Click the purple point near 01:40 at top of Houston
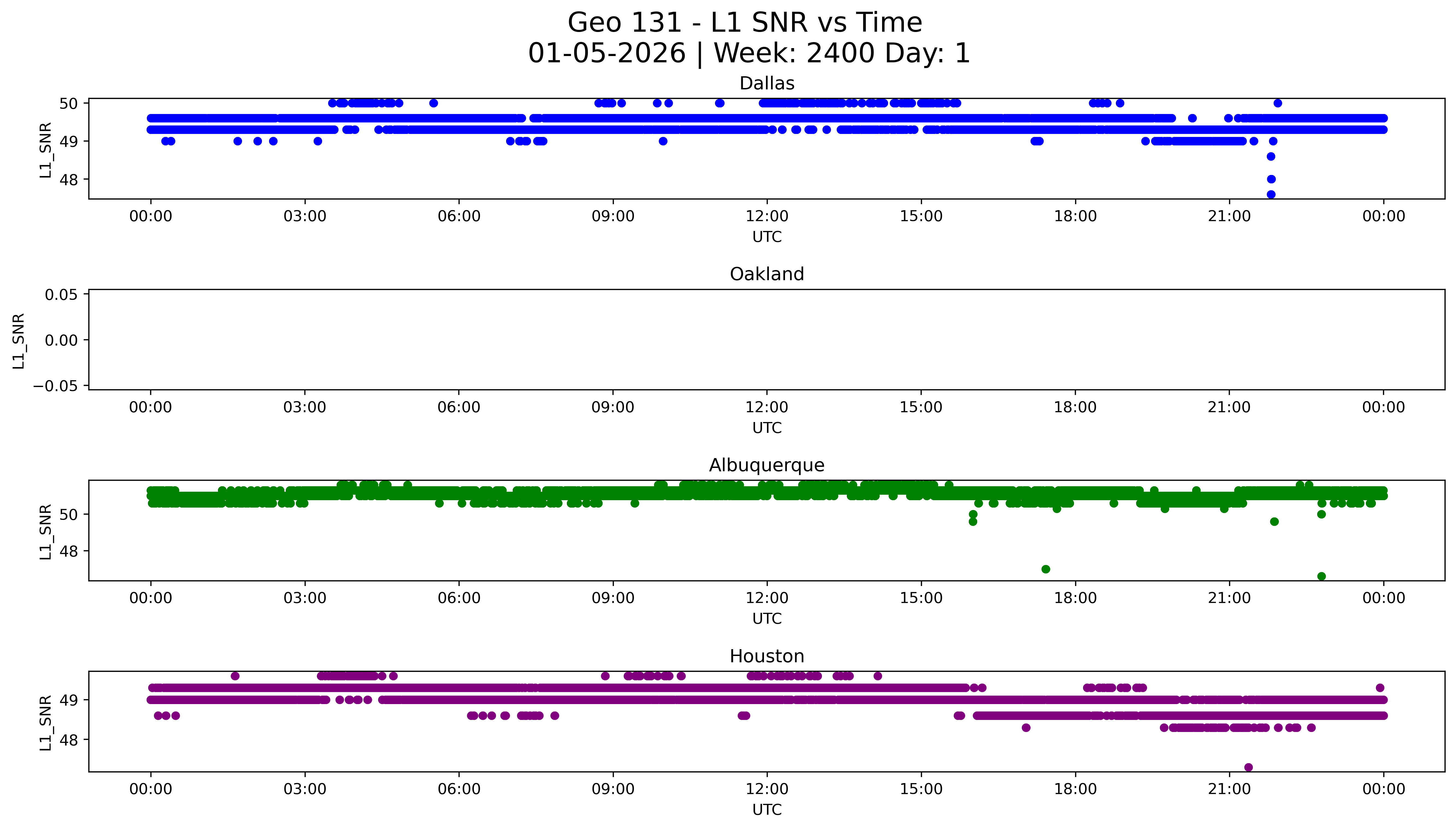The width and height of the screenshot is (1456, 829). (235, 676)
